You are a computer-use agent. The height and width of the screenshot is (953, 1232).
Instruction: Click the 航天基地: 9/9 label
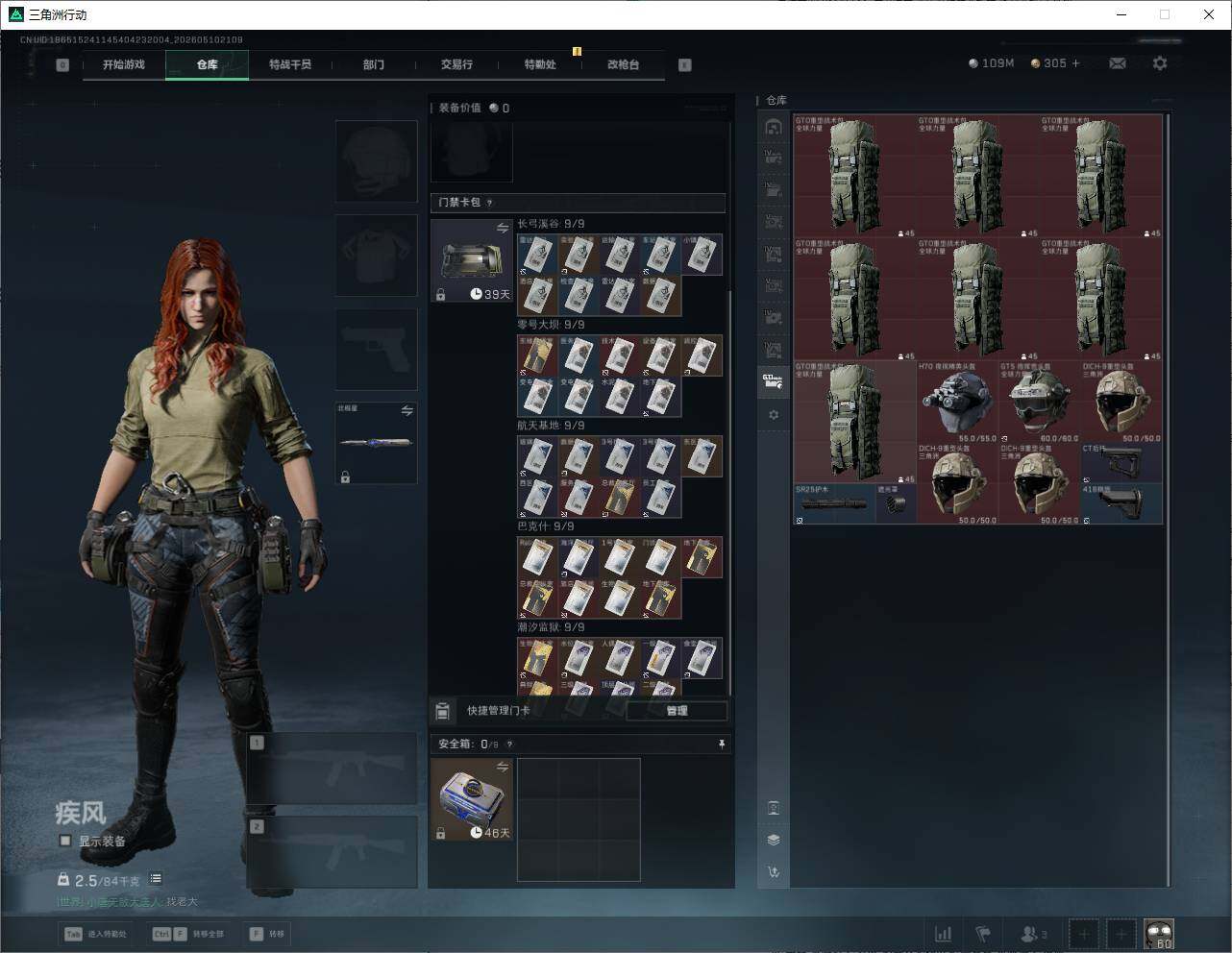(551, 426)
